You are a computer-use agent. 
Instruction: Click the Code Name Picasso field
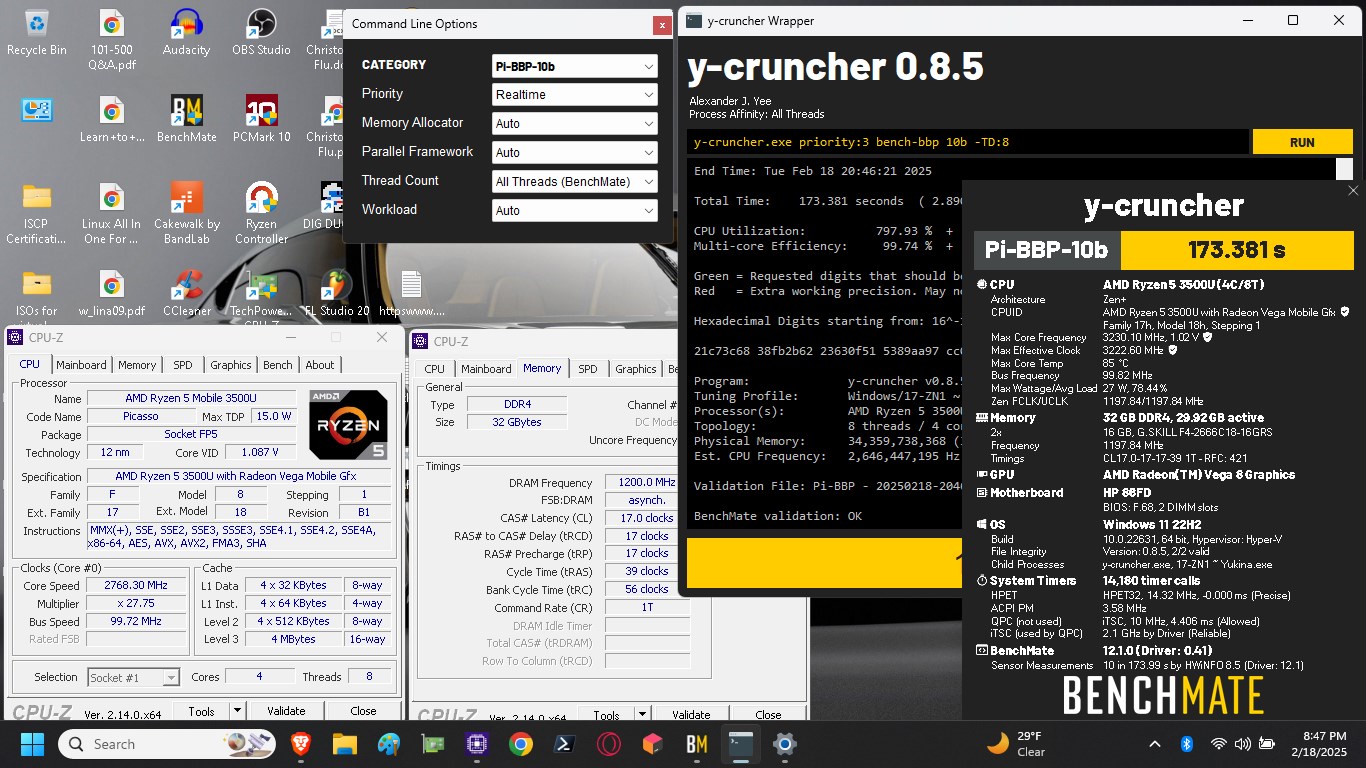point(141,416)
